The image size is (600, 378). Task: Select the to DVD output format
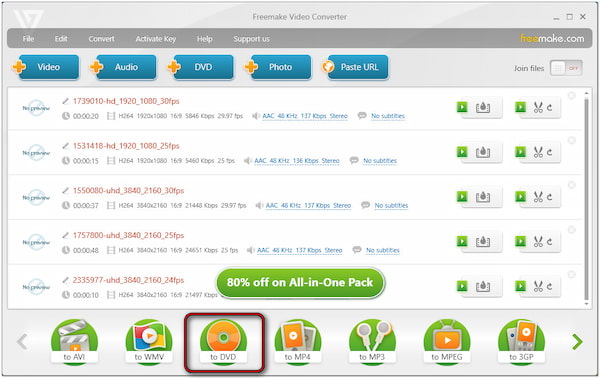point(223,342)
